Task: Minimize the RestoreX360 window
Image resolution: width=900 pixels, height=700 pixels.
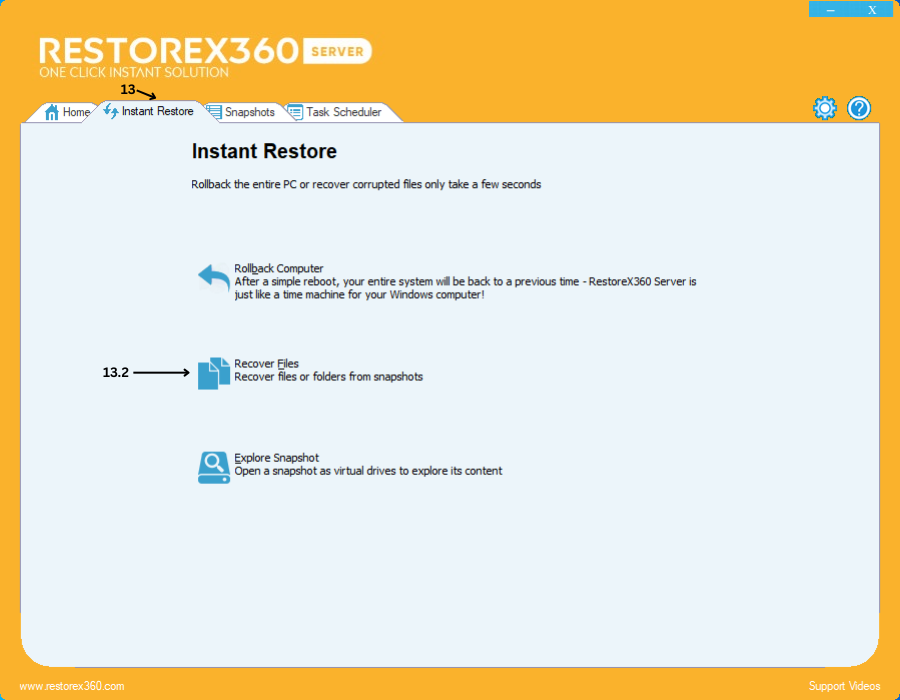Action: (x=831, y=10)
